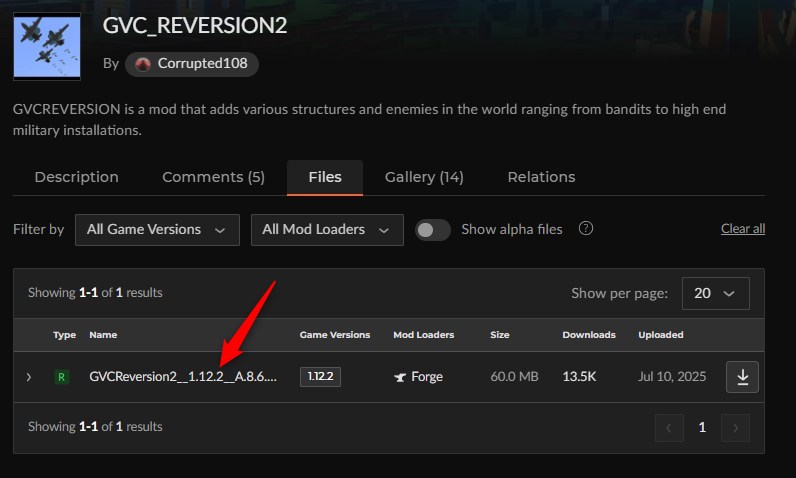Open author Corrupted108's profile
Image resolution: width=796 pixels, height=478 pixels.
pos(192,64)
